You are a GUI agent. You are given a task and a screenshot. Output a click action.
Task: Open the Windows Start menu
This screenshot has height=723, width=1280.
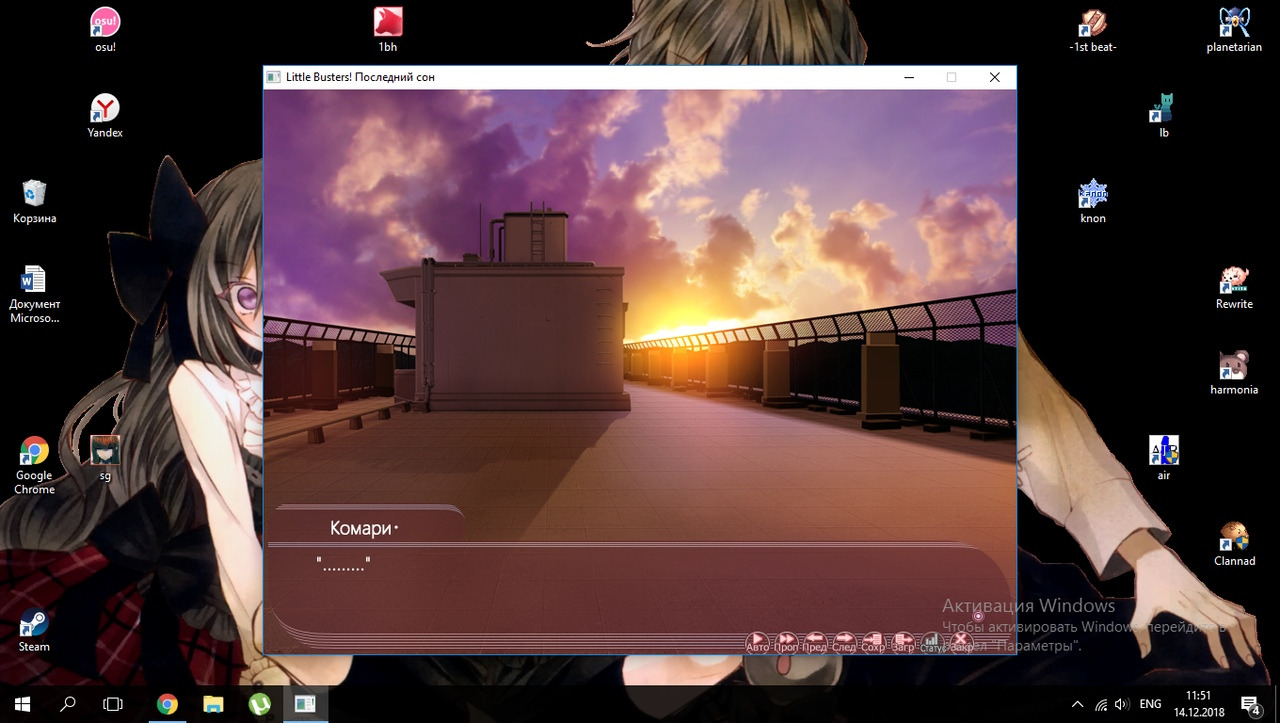22,704
